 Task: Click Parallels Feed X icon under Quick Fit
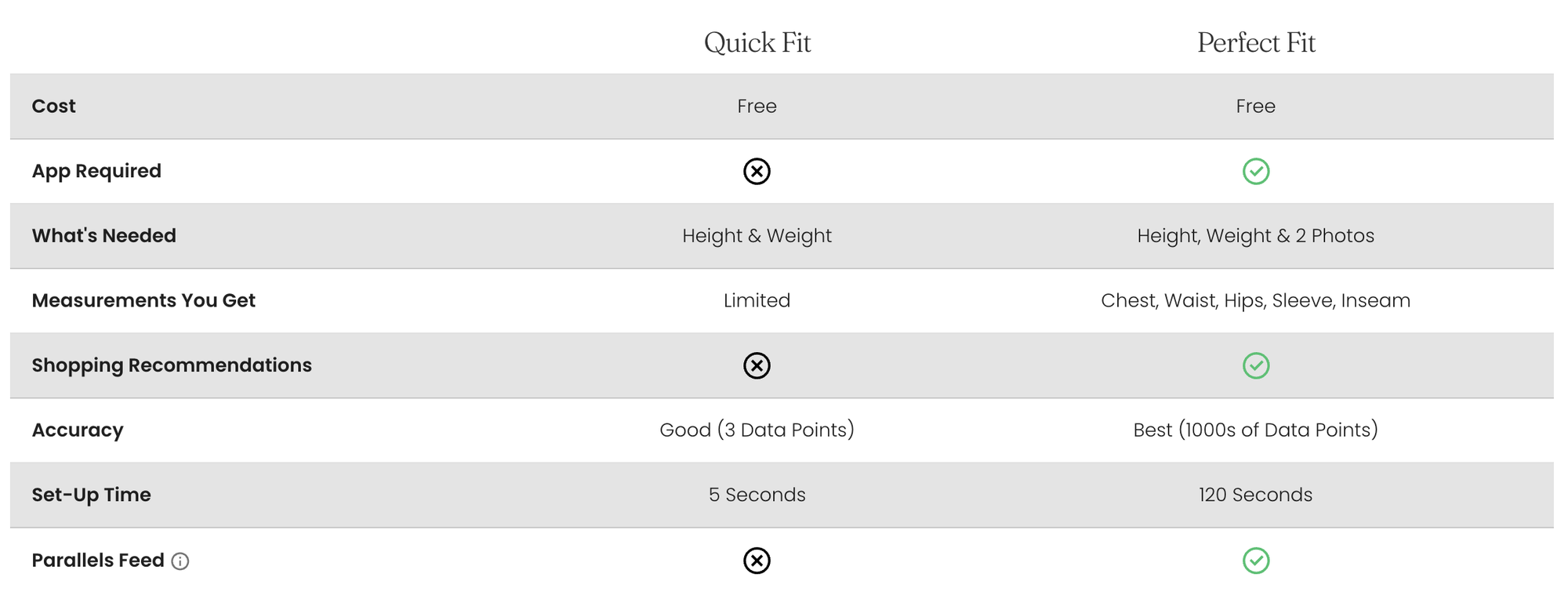(757, 561)
